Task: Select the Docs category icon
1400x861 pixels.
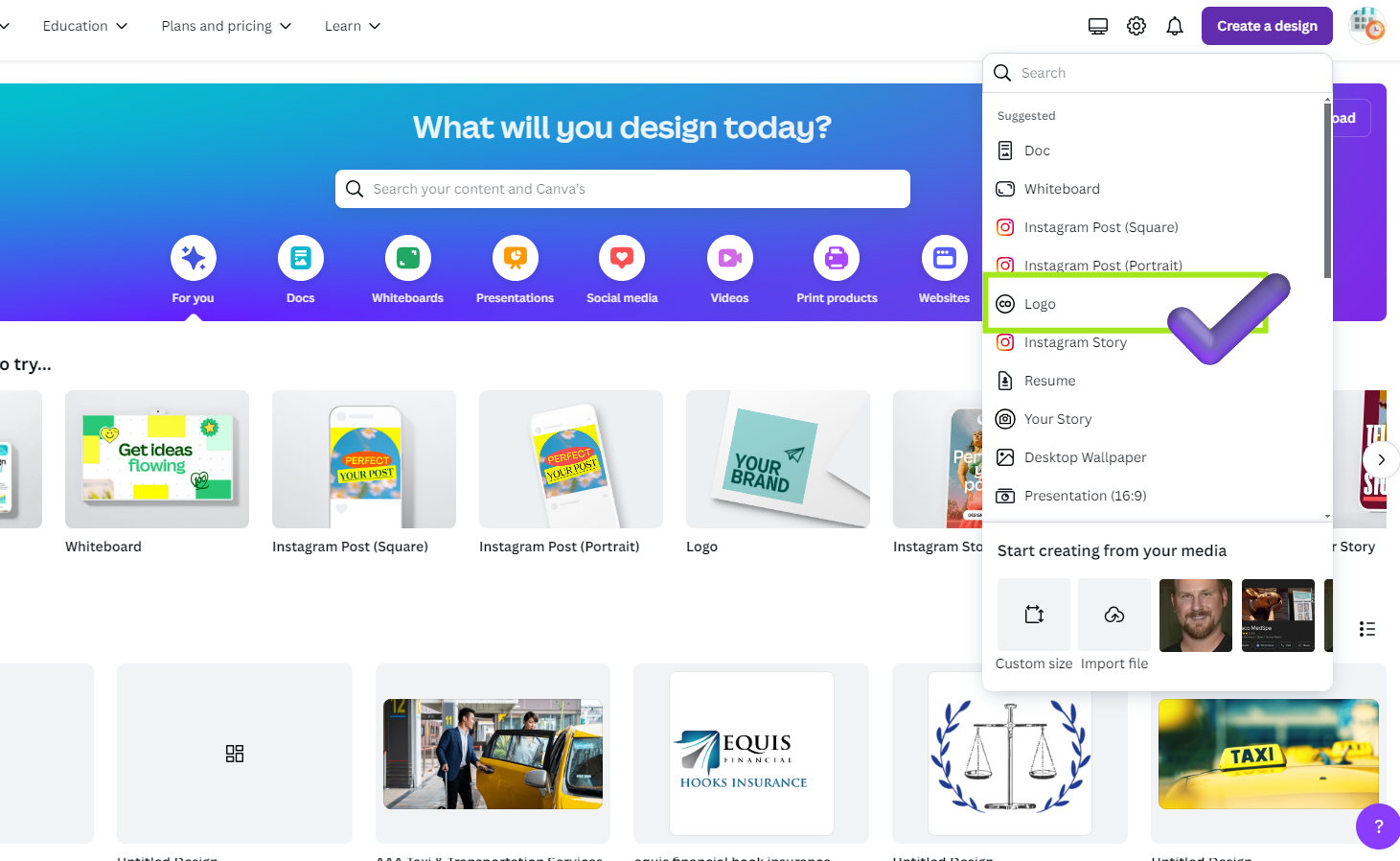Action: [301, 258]
